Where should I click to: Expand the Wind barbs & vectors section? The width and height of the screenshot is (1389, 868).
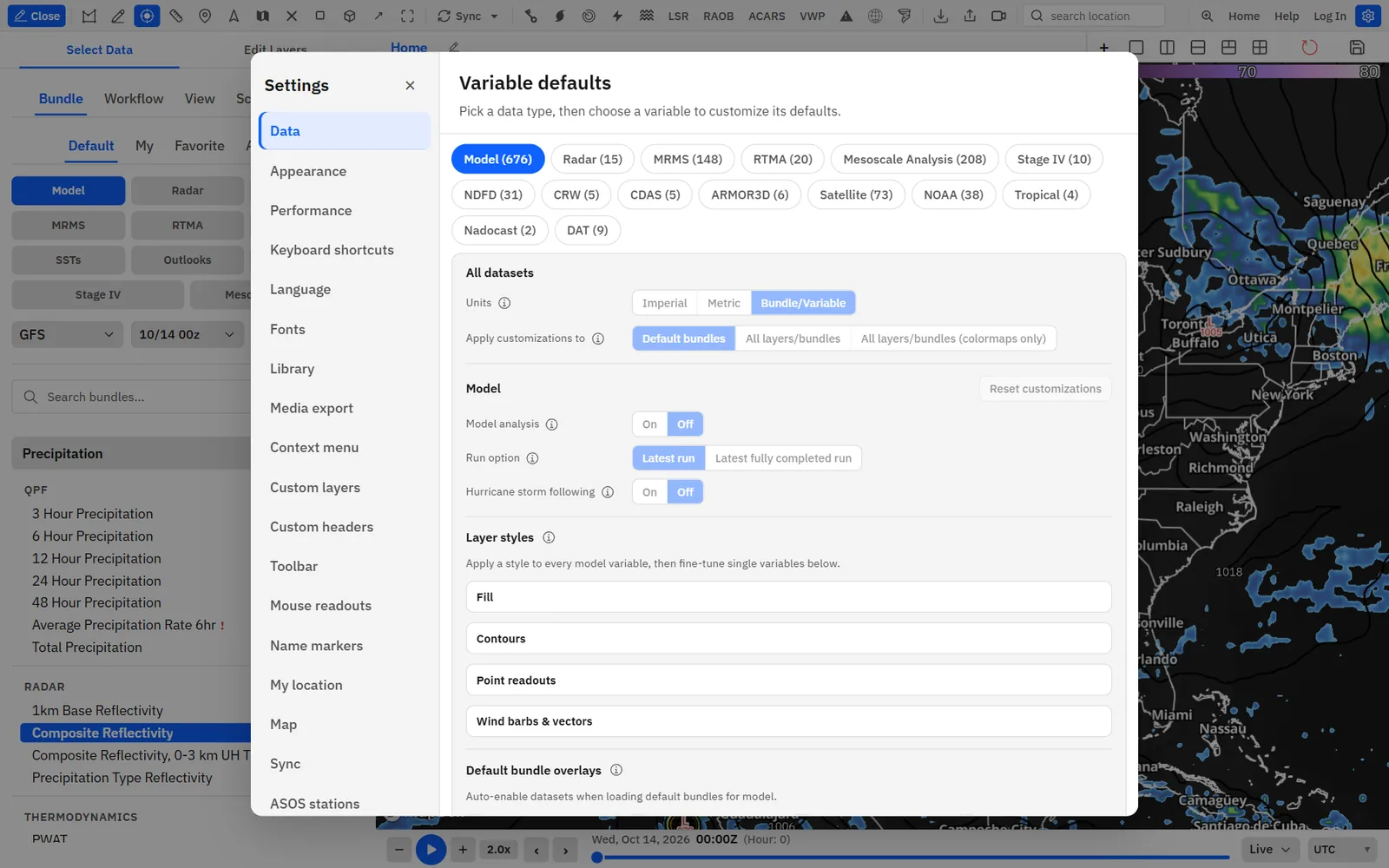(x=788, y=721)
